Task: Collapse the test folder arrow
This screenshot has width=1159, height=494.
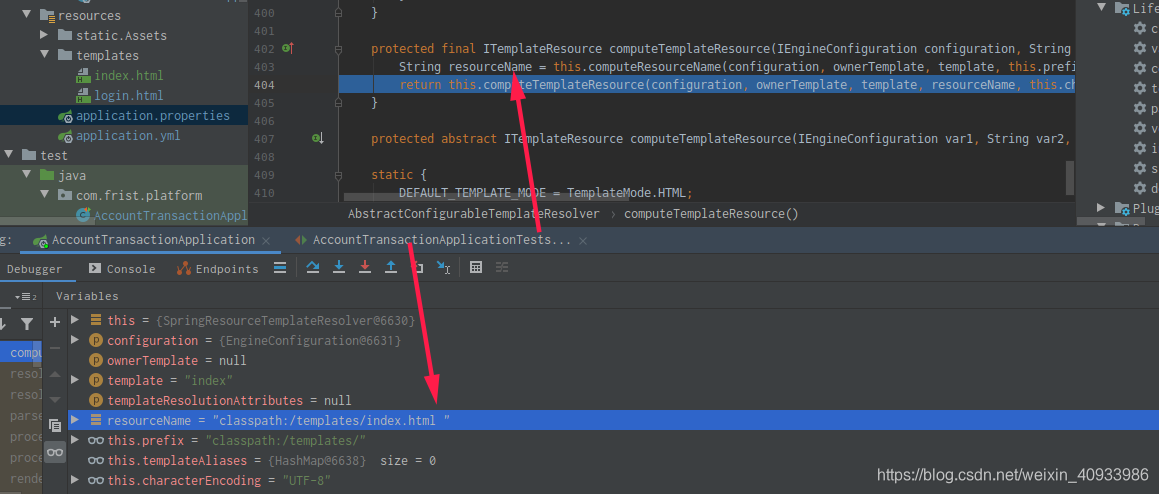Action: click(x=8, y=155)
